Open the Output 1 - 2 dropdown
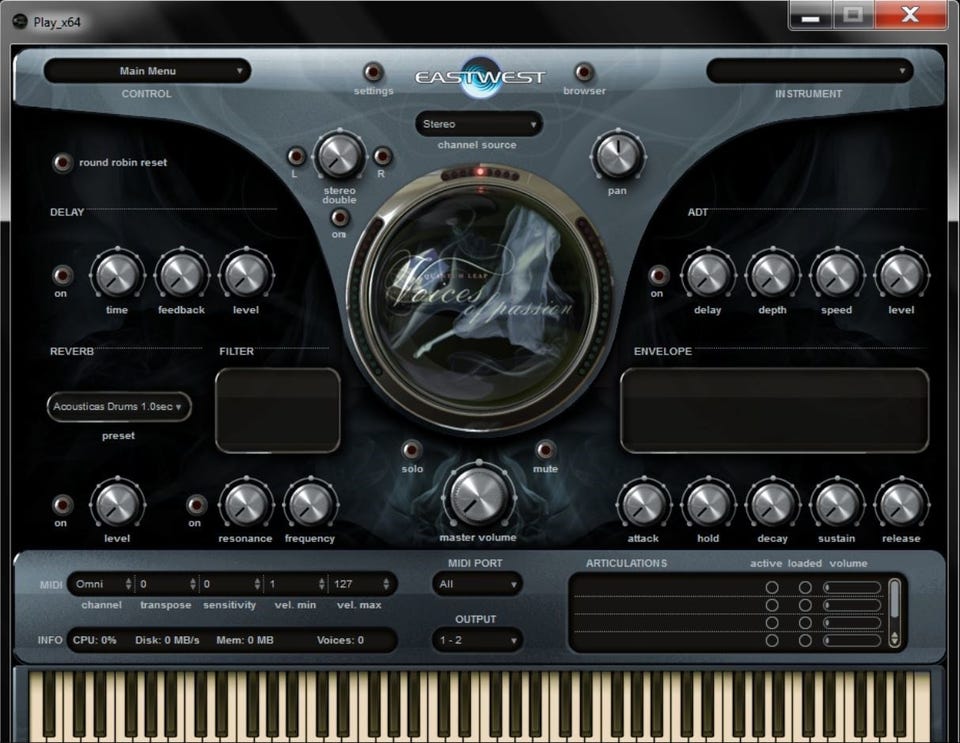This screenshot has width=960, height=743. (477, 641)
